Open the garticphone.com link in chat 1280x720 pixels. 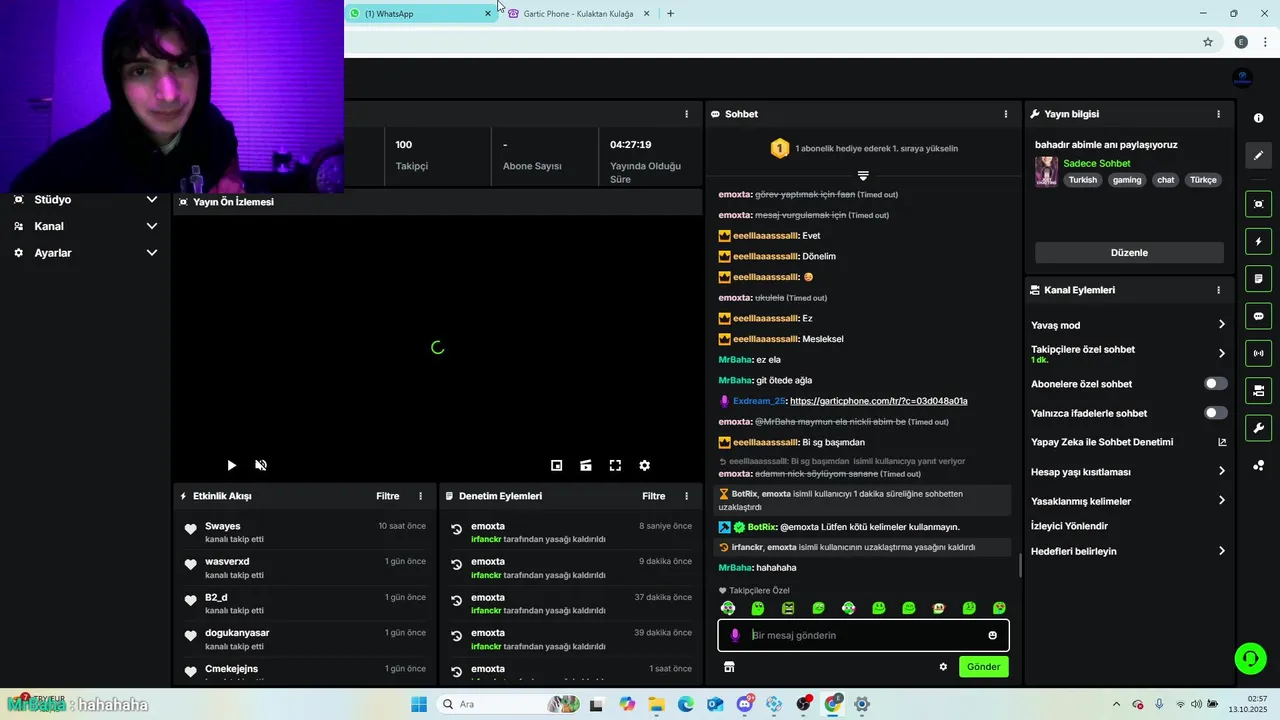click(x=878, y=401)
